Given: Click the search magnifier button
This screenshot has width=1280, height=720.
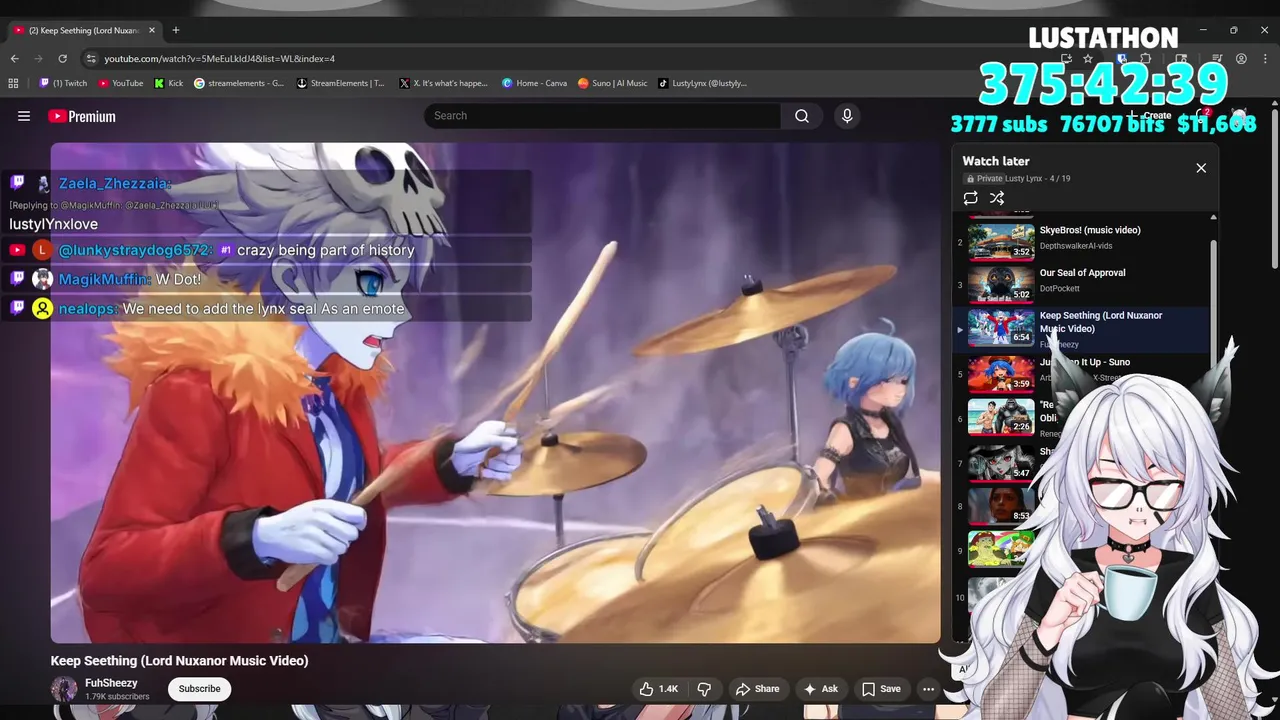Looking at the screenshot, I should point(802,116).
